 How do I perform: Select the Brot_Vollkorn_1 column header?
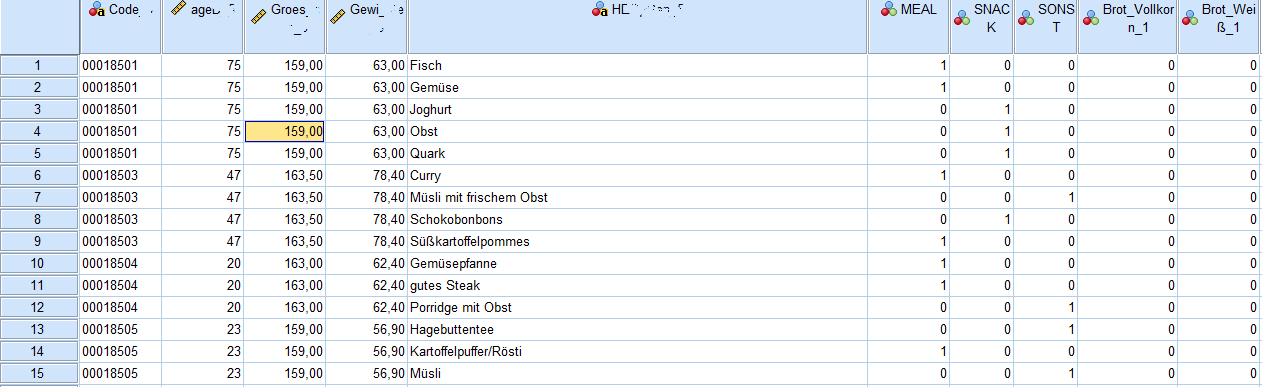(1128, 27)
